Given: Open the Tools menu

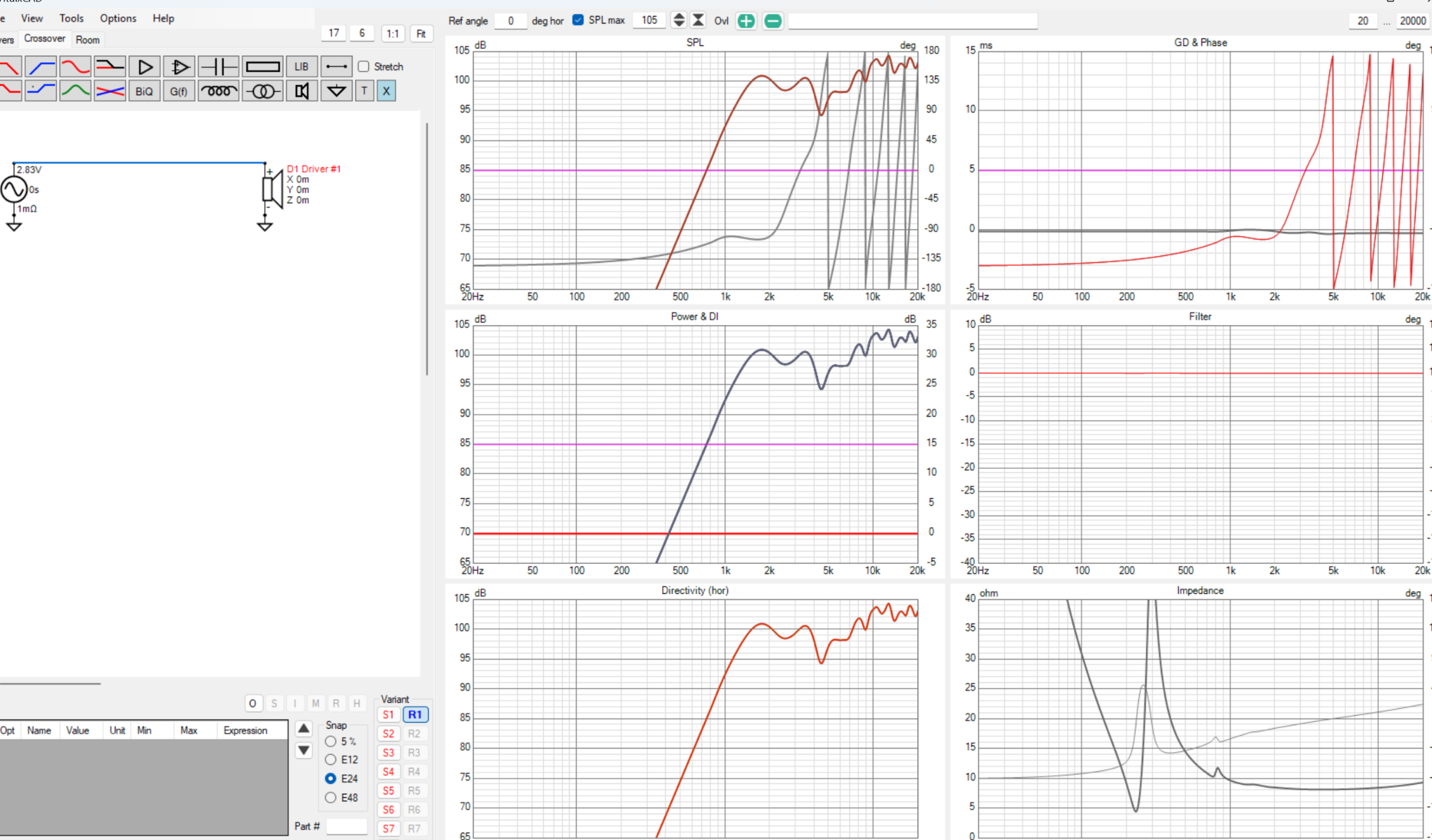Looking at the screenshot, I should tap(71, 18).
